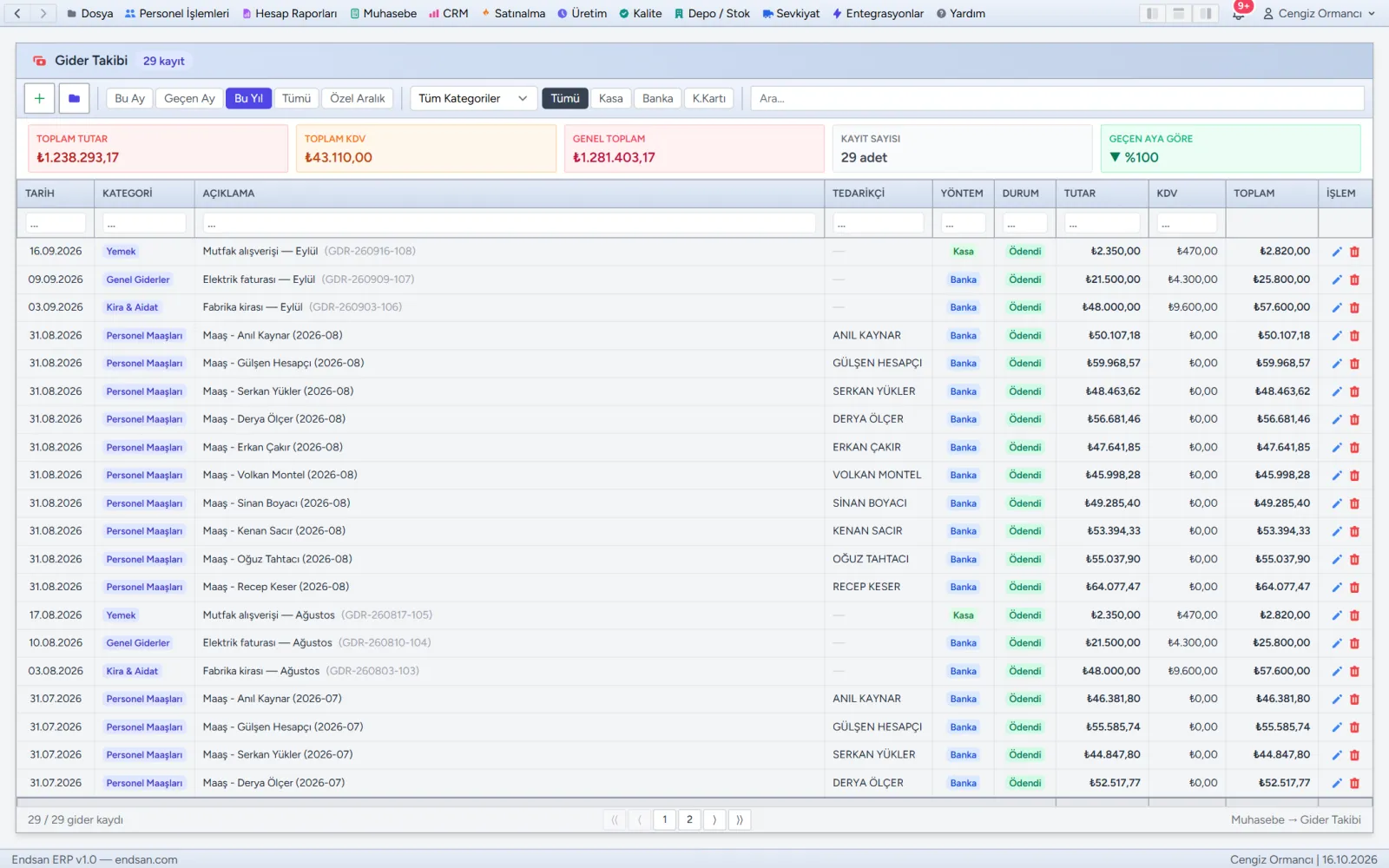The width and height of the screenshot is (1389, 868).
Task: Select the Özel Aralık date filter
Action: pyautogui.click(x=358, y=99)
